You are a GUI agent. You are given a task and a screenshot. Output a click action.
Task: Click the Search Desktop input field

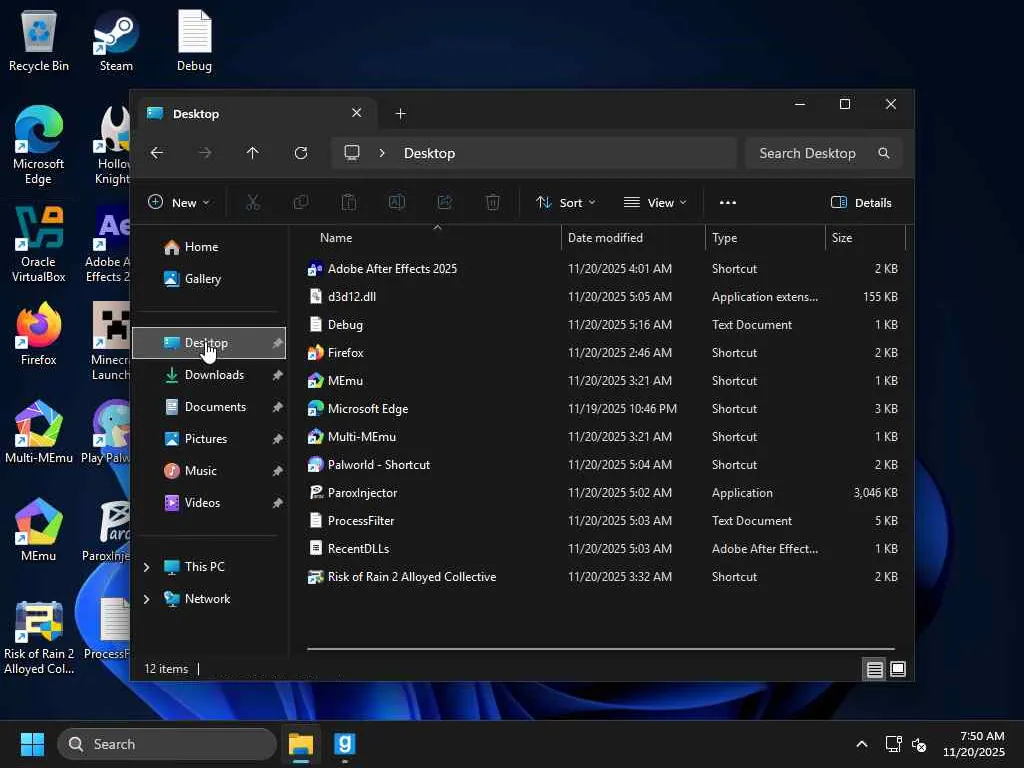click(x=808, y=153)
